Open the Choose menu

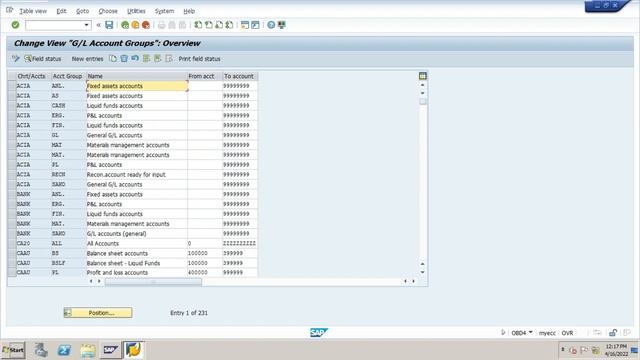coord(108,11)
